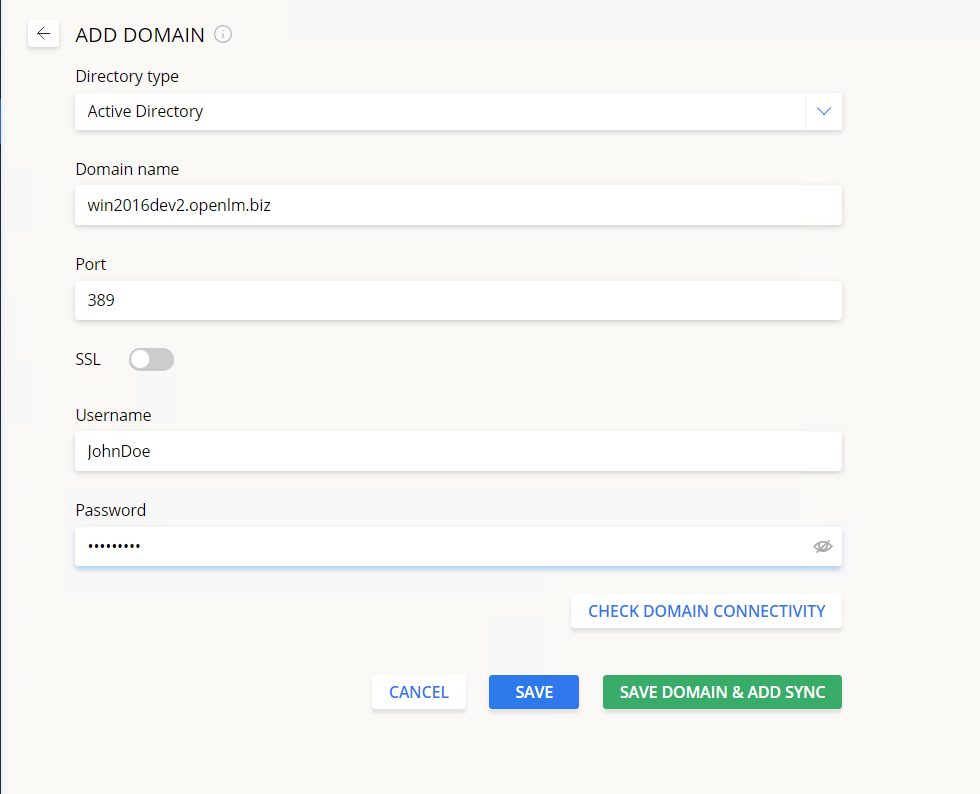Choose SAVE DOMAIN & ADD SYNC
The image size is (980, 794).
[722, 692]
